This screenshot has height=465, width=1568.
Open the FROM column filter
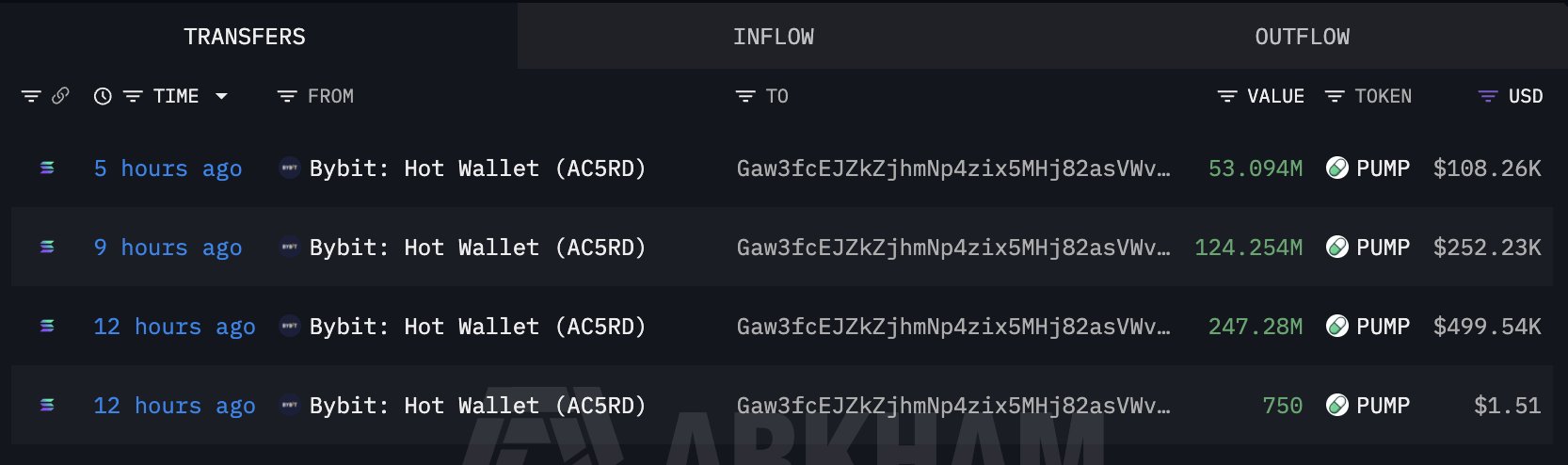pos(287,96)
